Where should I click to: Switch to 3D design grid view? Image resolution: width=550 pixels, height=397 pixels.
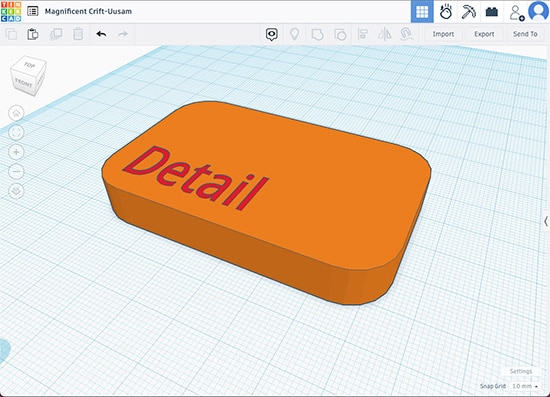(422, 12)
